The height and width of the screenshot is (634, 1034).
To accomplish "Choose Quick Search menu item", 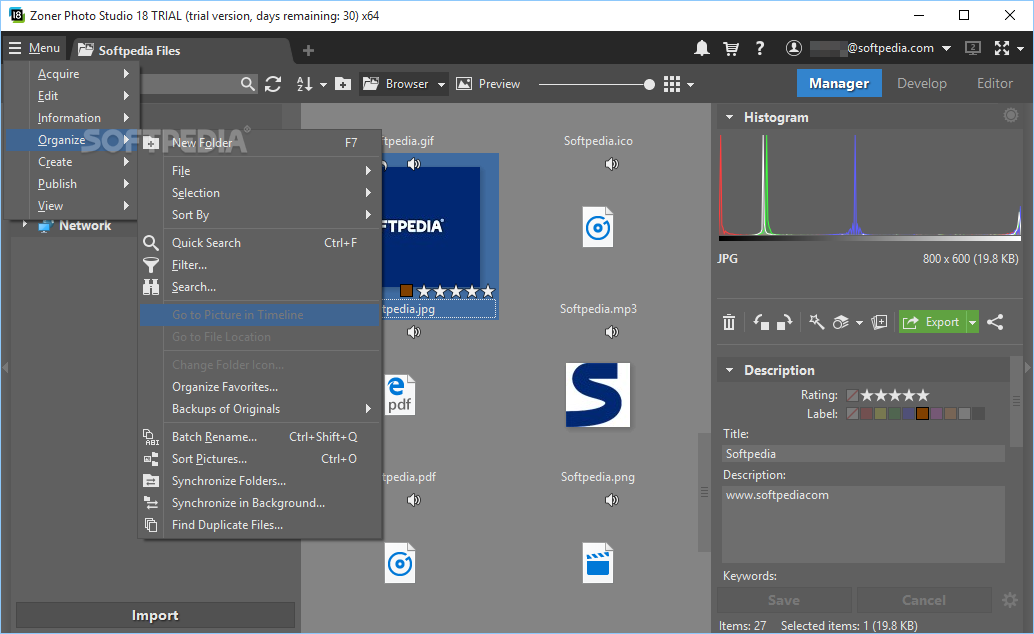I will point(260,243).
